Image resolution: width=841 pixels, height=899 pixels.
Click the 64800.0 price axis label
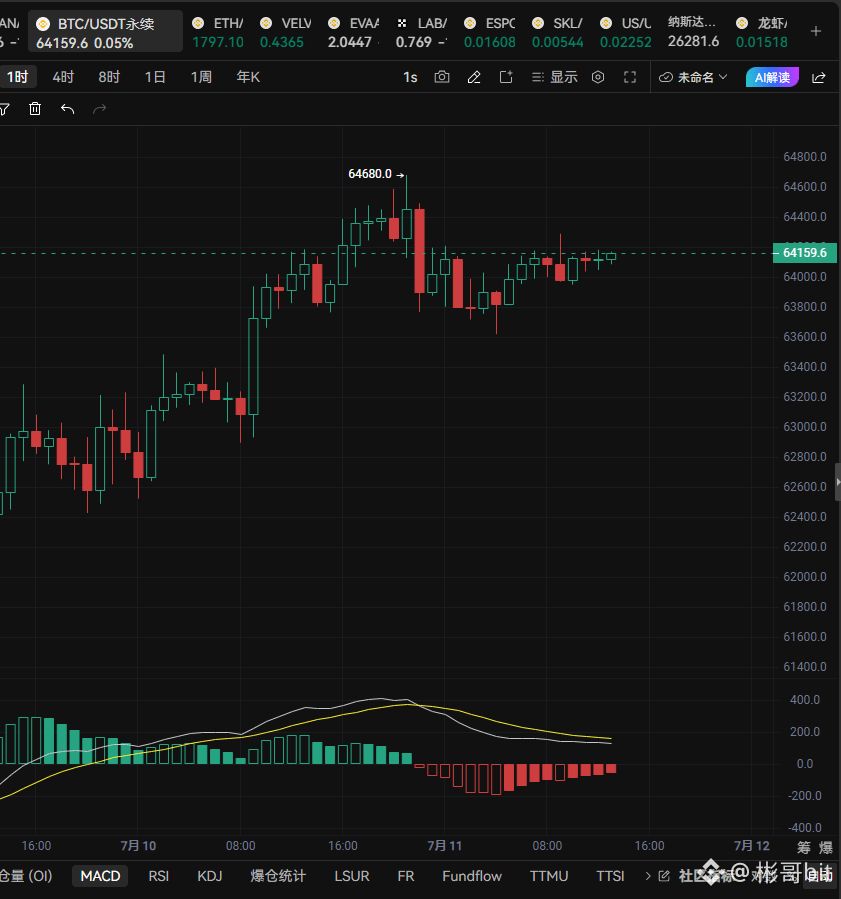[x=805, y=157]
